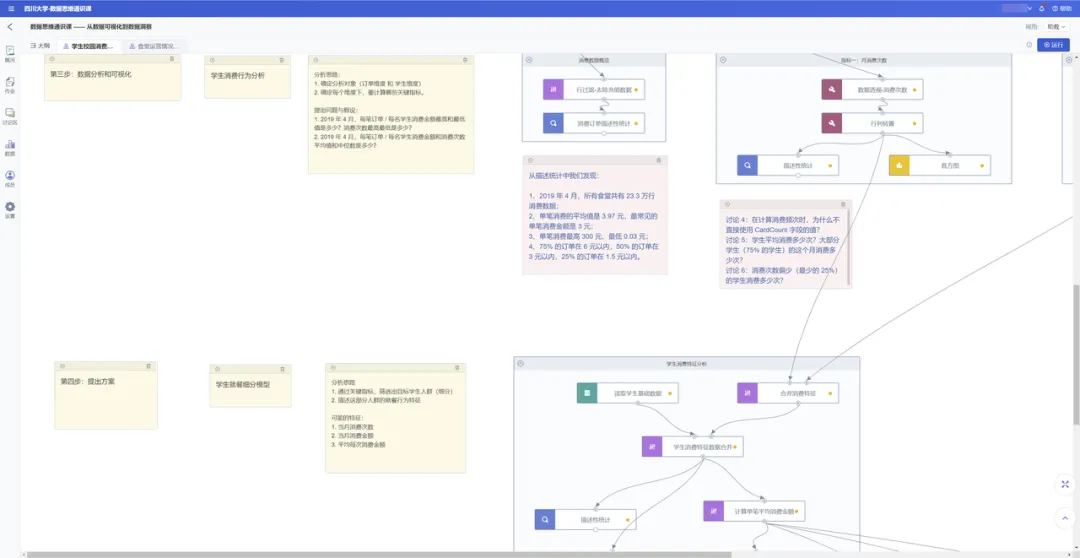Collapse the 第三步：数据分析和可视化 note

50,59
